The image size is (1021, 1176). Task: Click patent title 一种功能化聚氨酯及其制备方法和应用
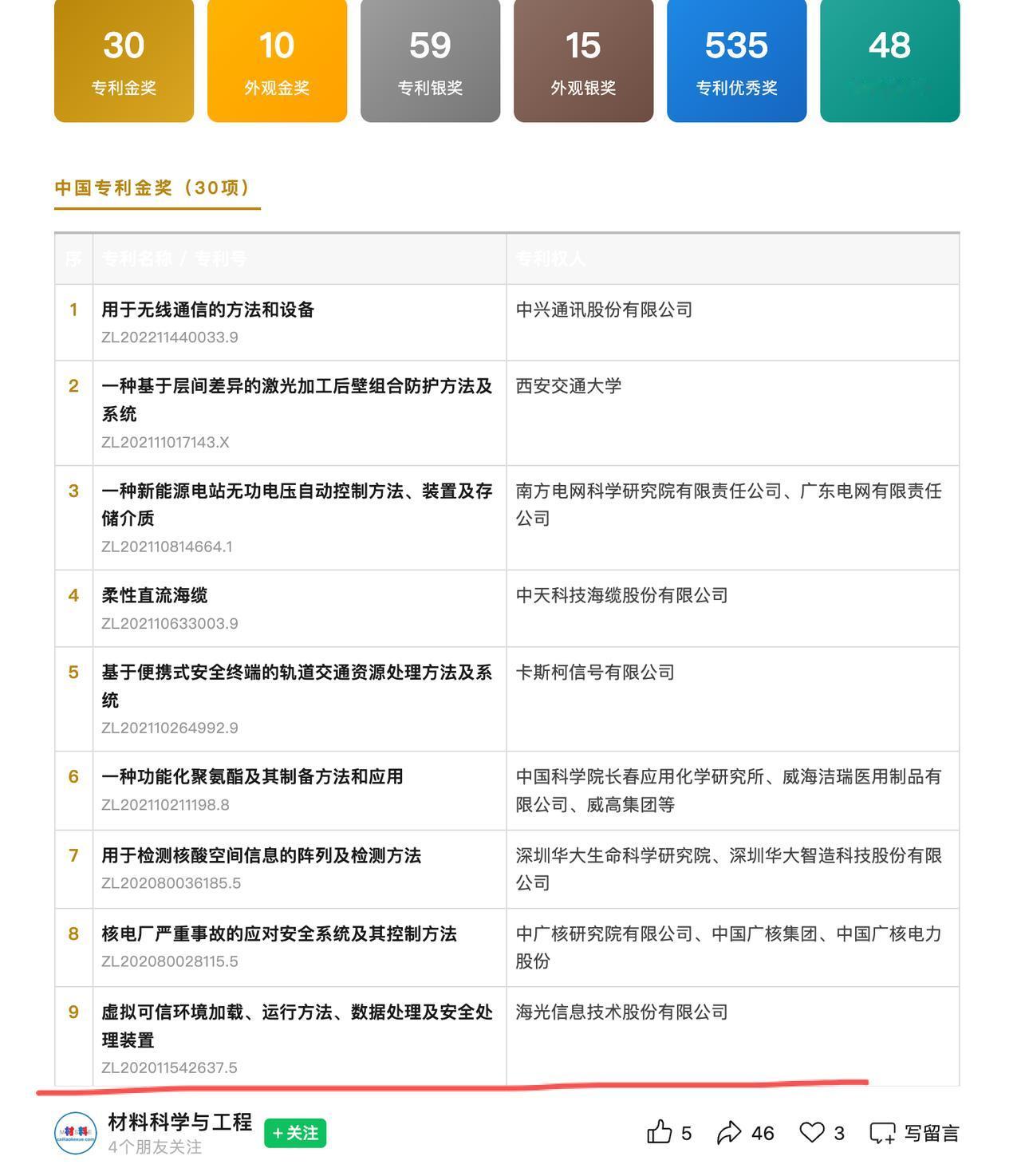click(x=252, y=776)
